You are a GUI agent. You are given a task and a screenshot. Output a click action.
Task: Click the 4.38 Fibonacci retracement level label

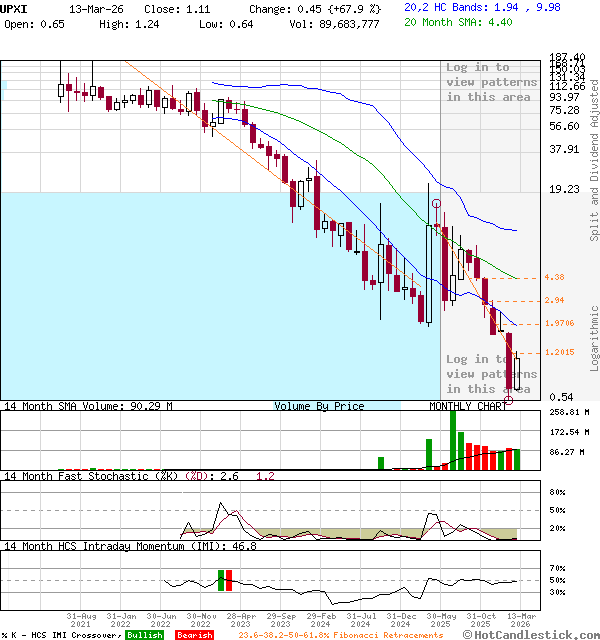coord(555,277)
